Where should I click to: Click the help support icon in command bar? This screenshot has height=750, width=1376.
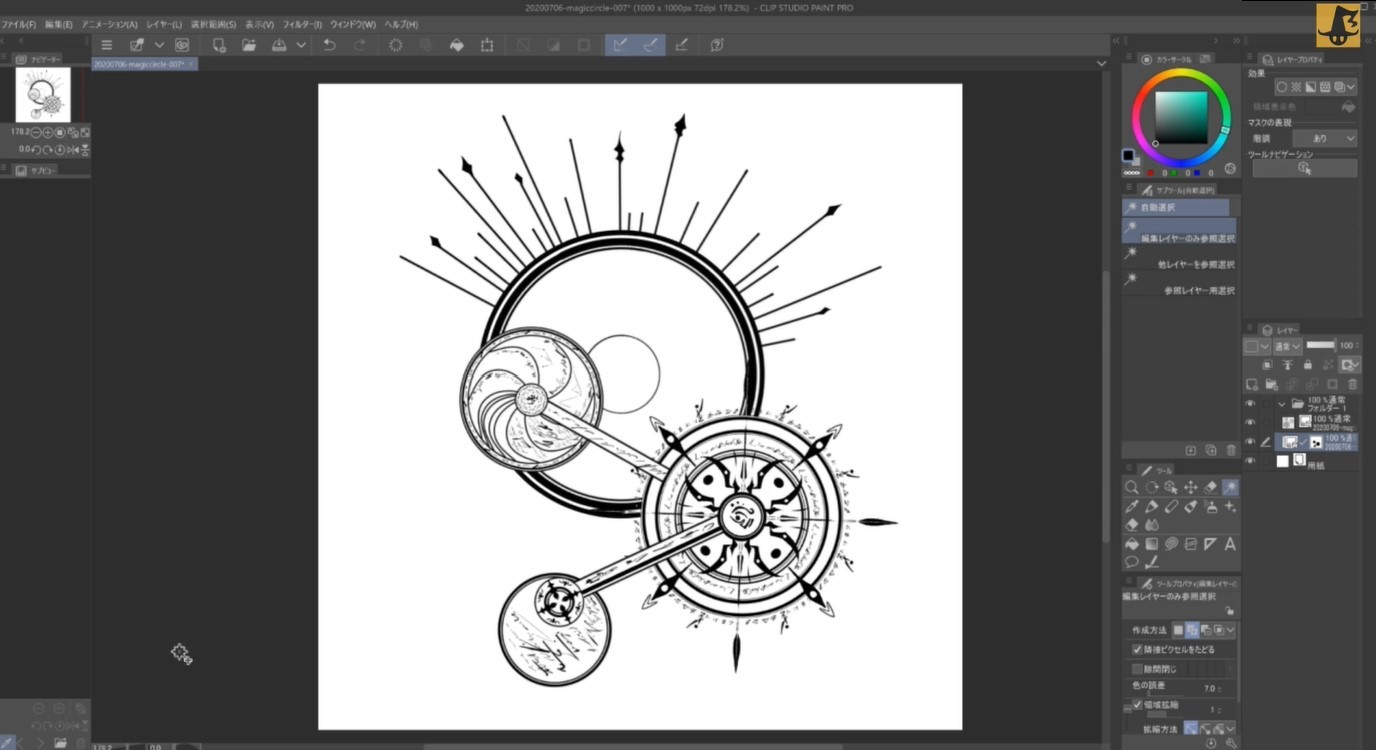click(717, 45)
